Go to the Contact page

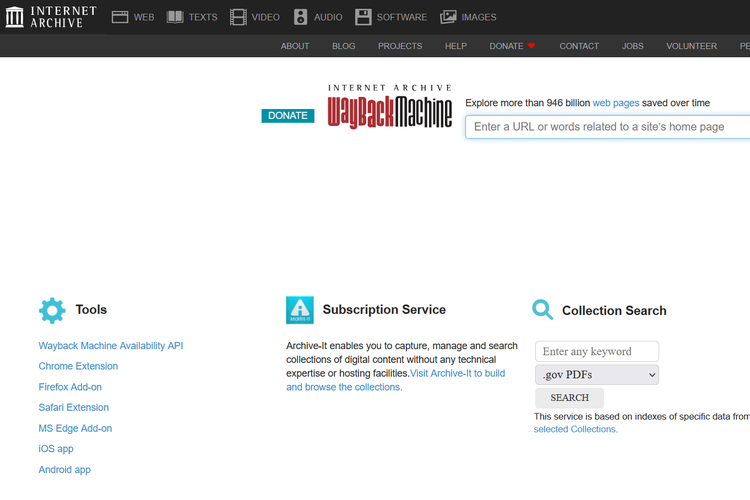pos(579,46)
